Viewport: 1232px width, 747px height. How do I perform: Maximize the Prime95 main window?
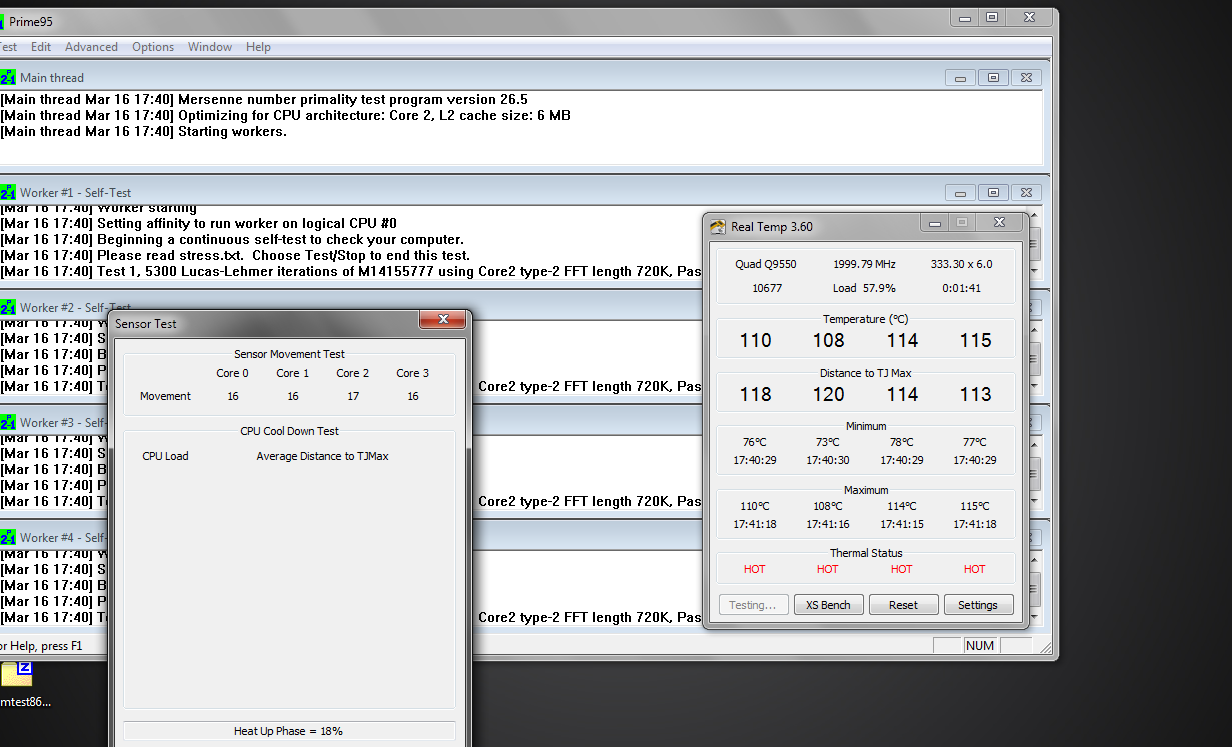coord(991,17)
